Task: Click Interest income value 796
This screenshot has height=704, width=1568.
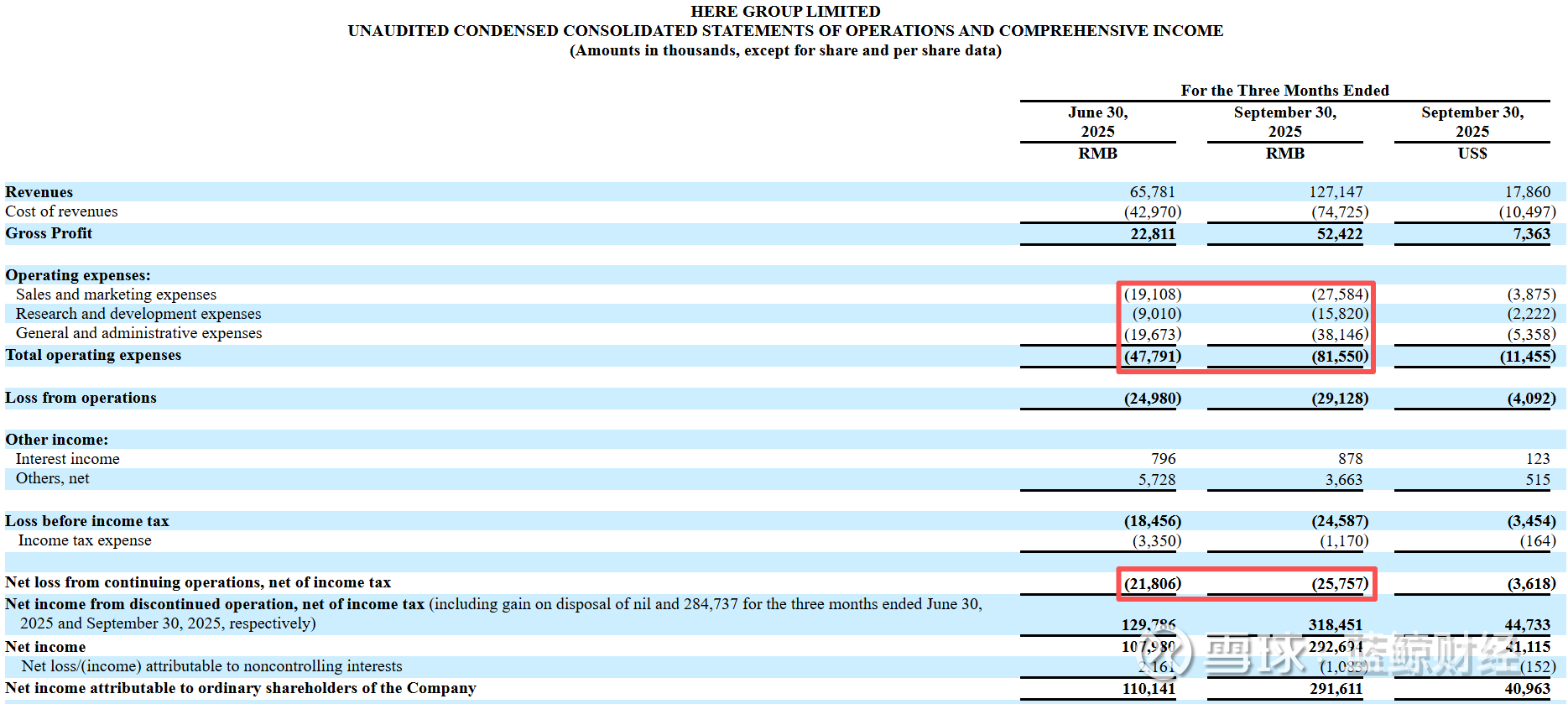Action: pos(1163,459)
